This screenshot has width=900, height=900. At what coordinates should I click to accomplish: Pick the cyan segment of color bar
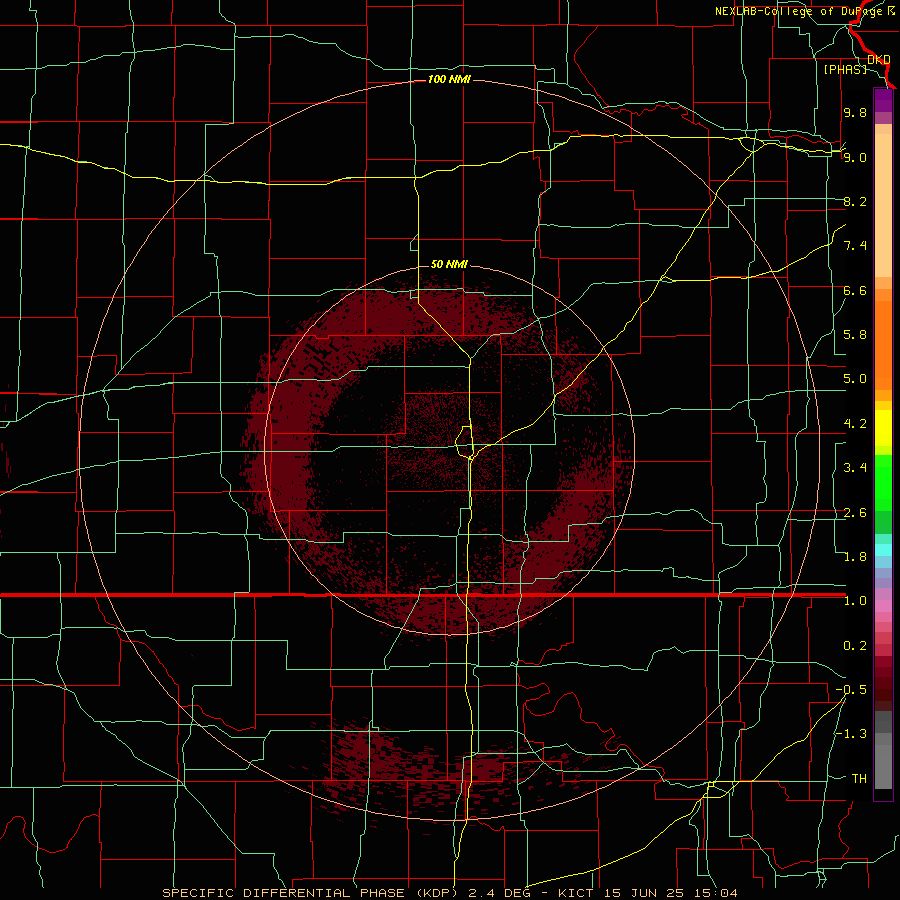[x=883, y=549]
